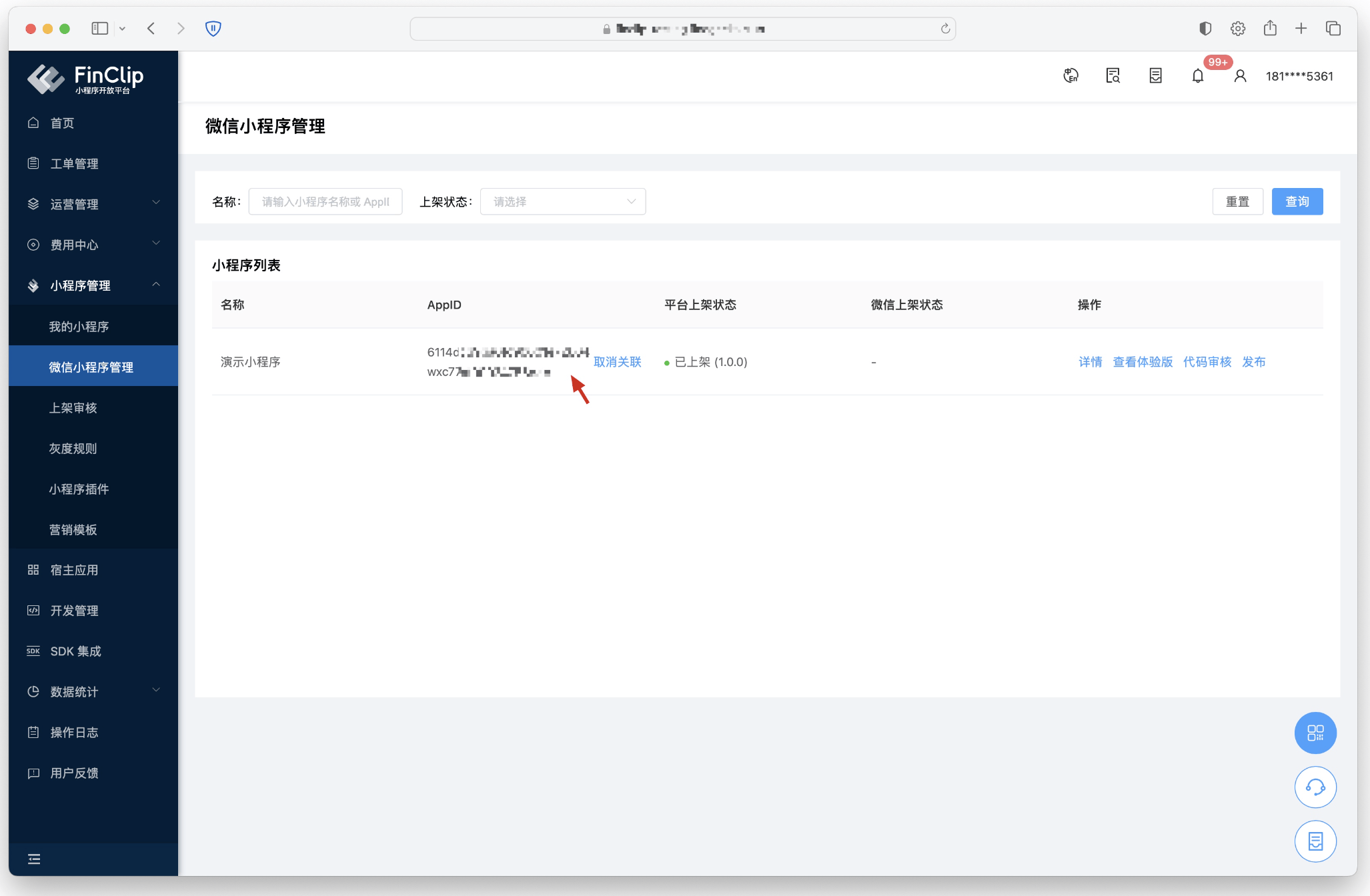This screenshot has height=896, width=1370.
Task: Click the Safari share icon
Action: 1270,28
